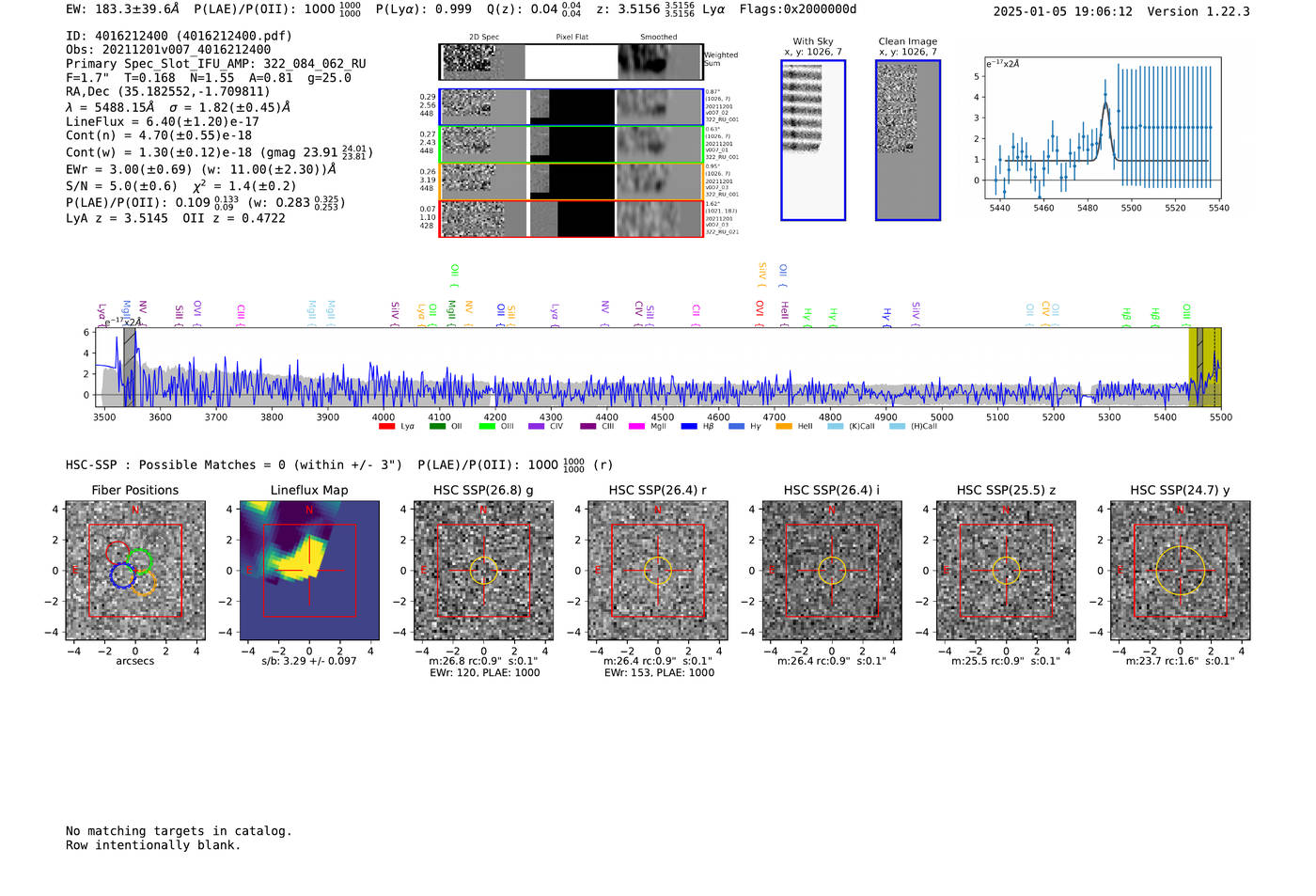Click the magenta MgII legend swatch
This screenshot has height=896, width=1316.
(x=637, y=427)
